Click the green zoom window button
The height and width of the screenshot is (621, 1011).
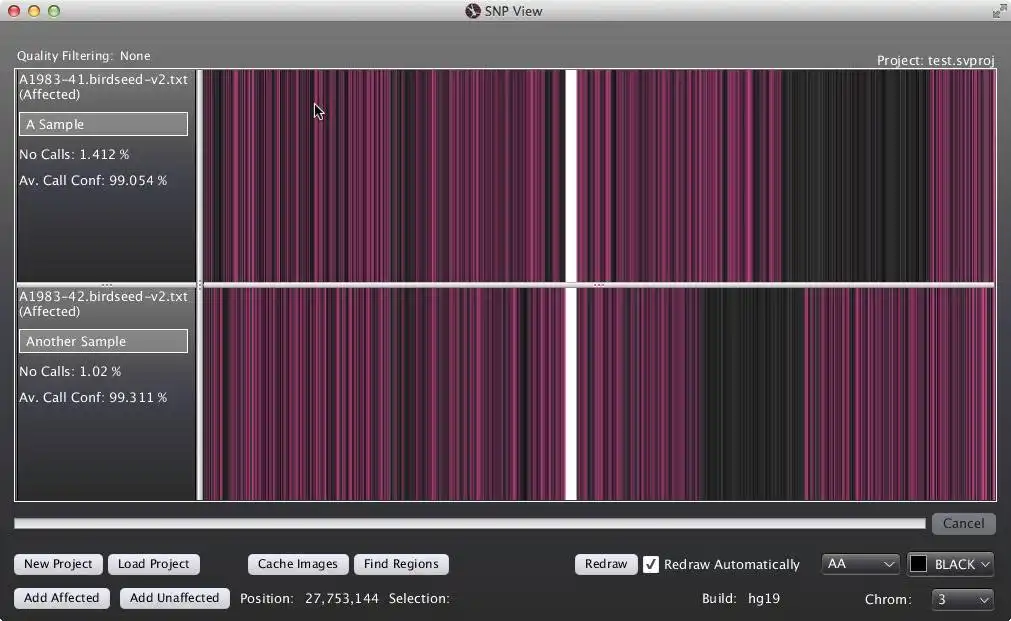click(54, 11)
